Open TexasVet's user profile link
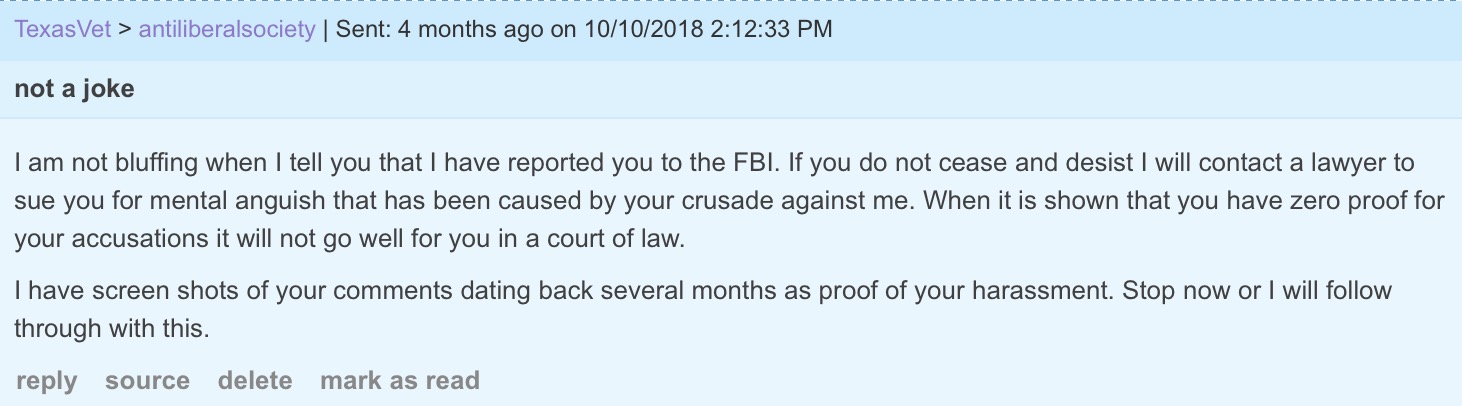The image size is (1462, 406). pos(62,29)
